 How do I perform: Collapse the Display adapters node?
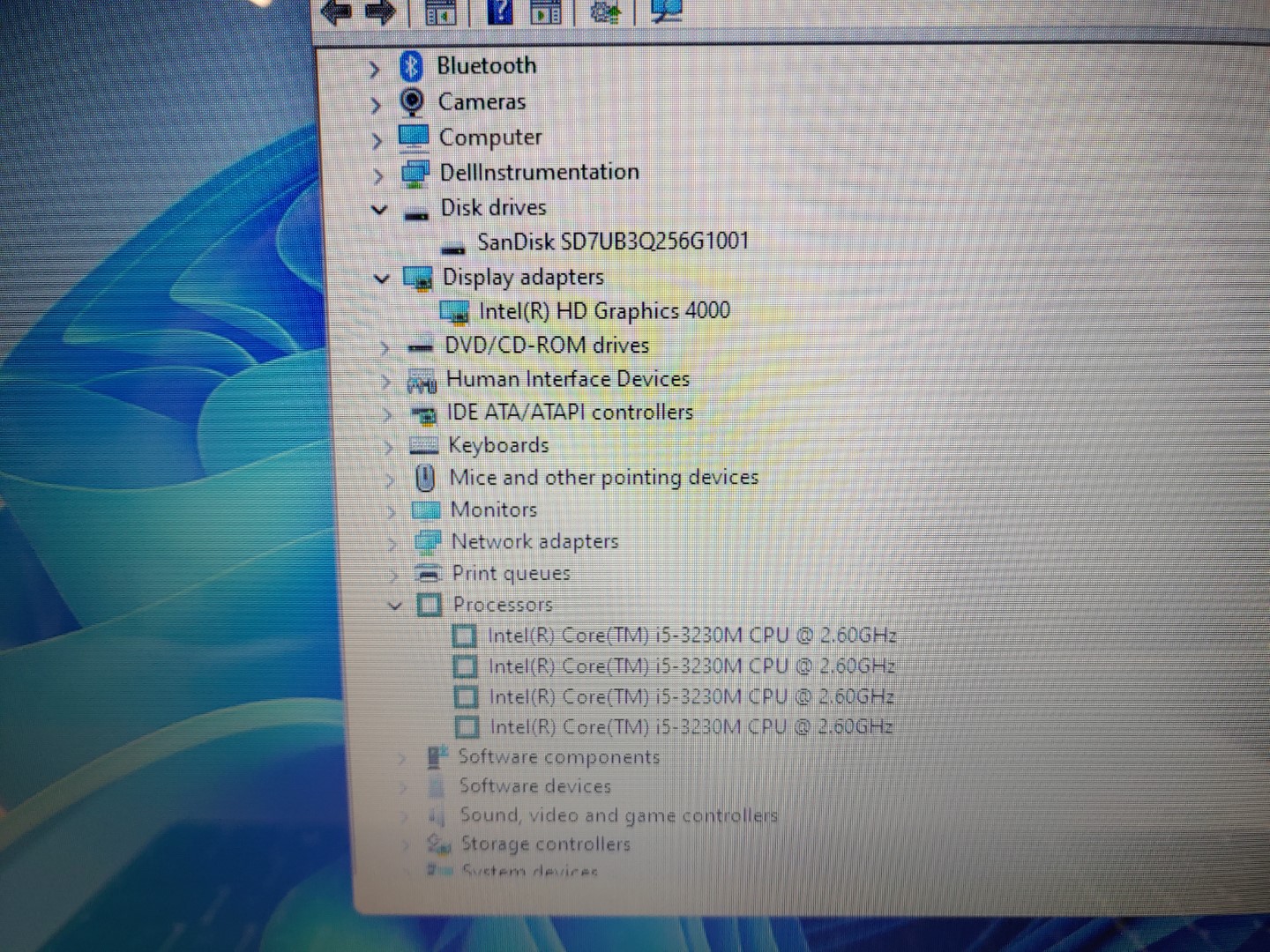[381, 279]
